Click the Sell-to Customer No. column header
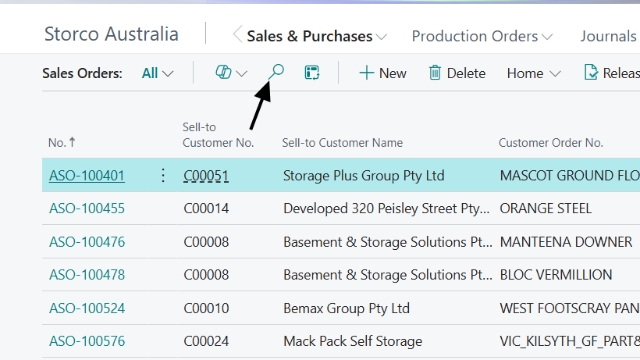640x360 pixels. [218, 135]
